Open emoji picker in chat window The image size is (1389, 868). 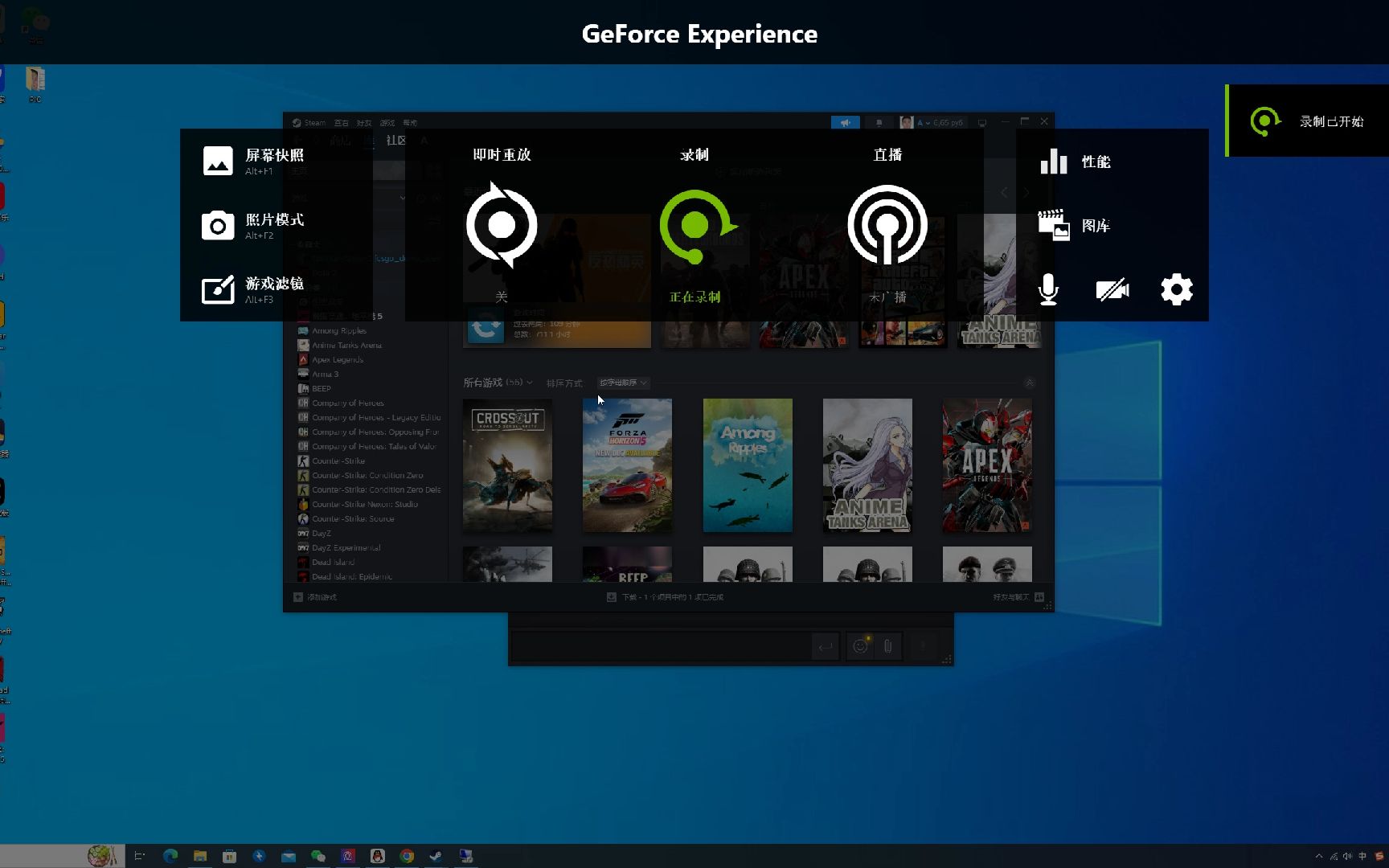tap(860, 646)
